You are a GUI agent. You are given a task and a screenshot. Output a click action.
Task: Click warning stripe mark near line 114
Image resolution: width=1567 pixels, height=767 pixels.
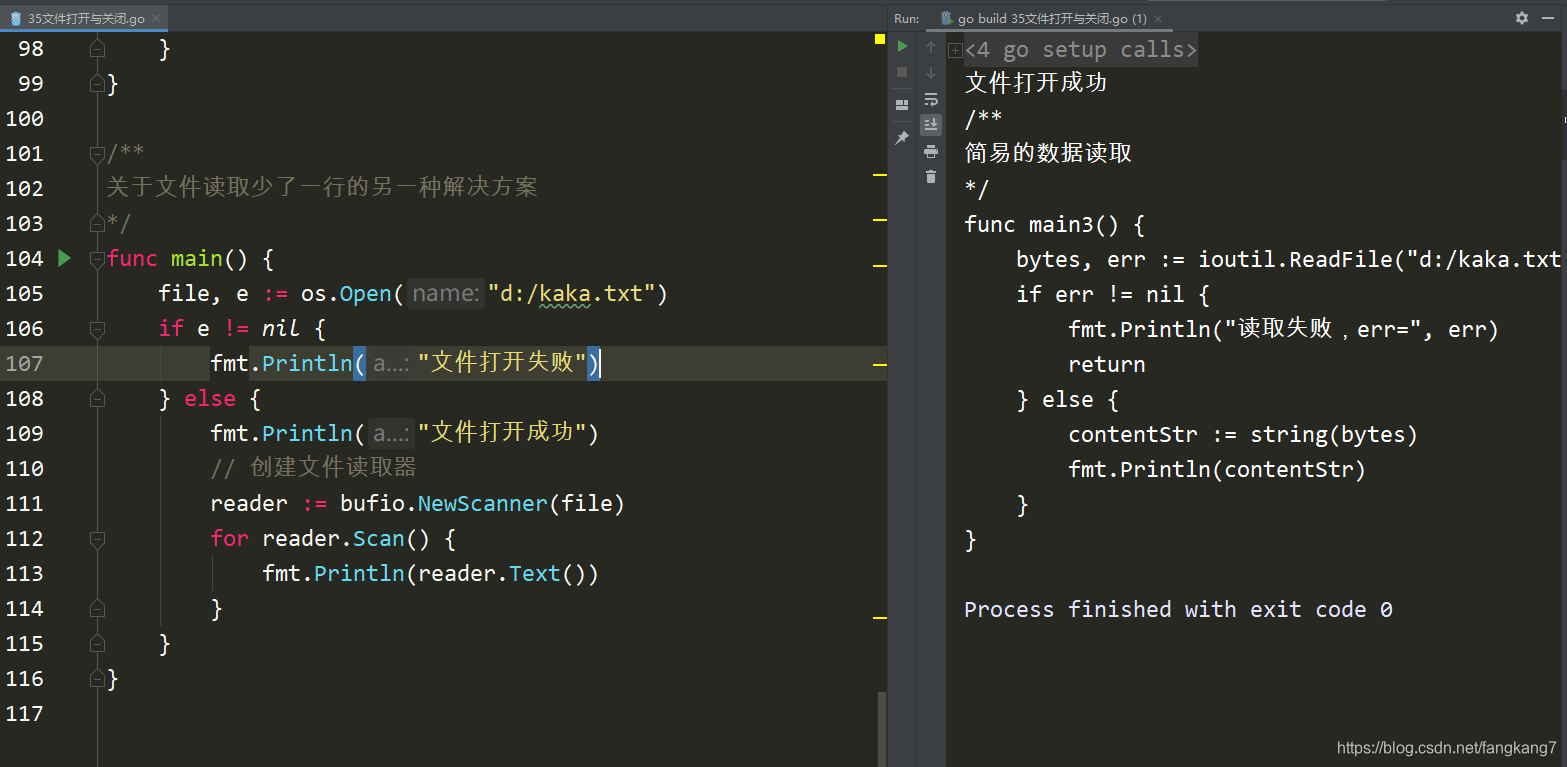pyautogui.click(x=880, y=618)
